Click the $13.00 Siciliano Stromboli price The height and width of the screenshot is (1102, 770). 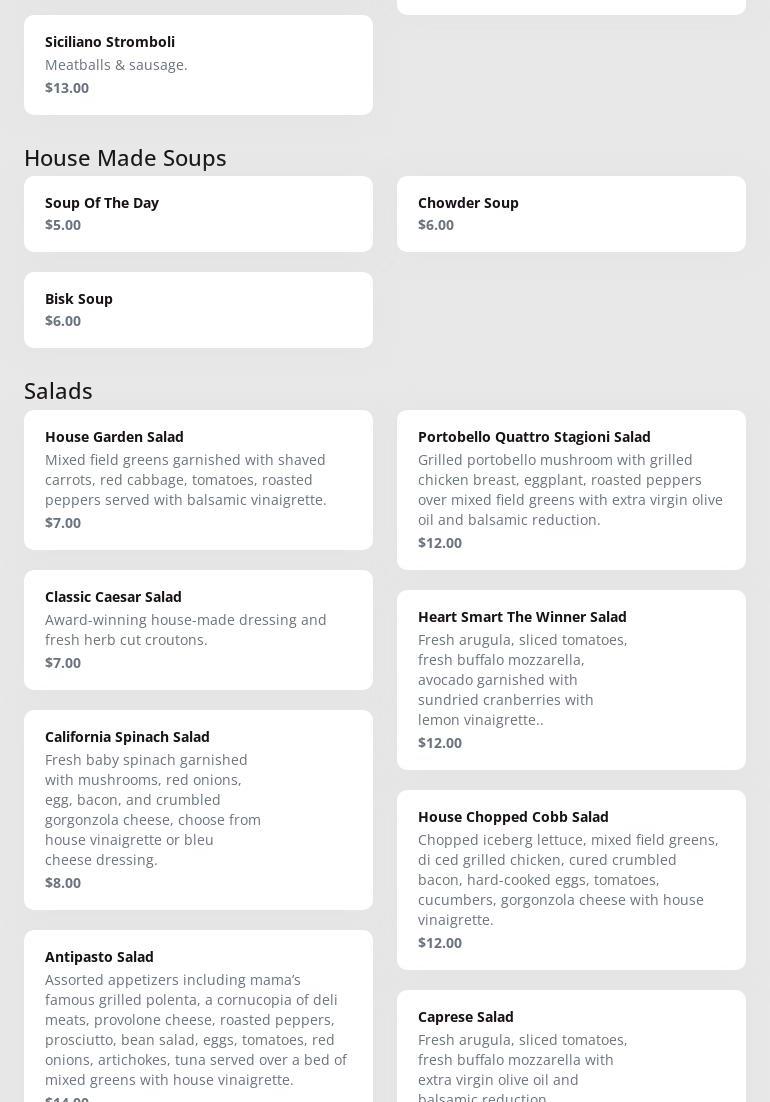(67, 88)
